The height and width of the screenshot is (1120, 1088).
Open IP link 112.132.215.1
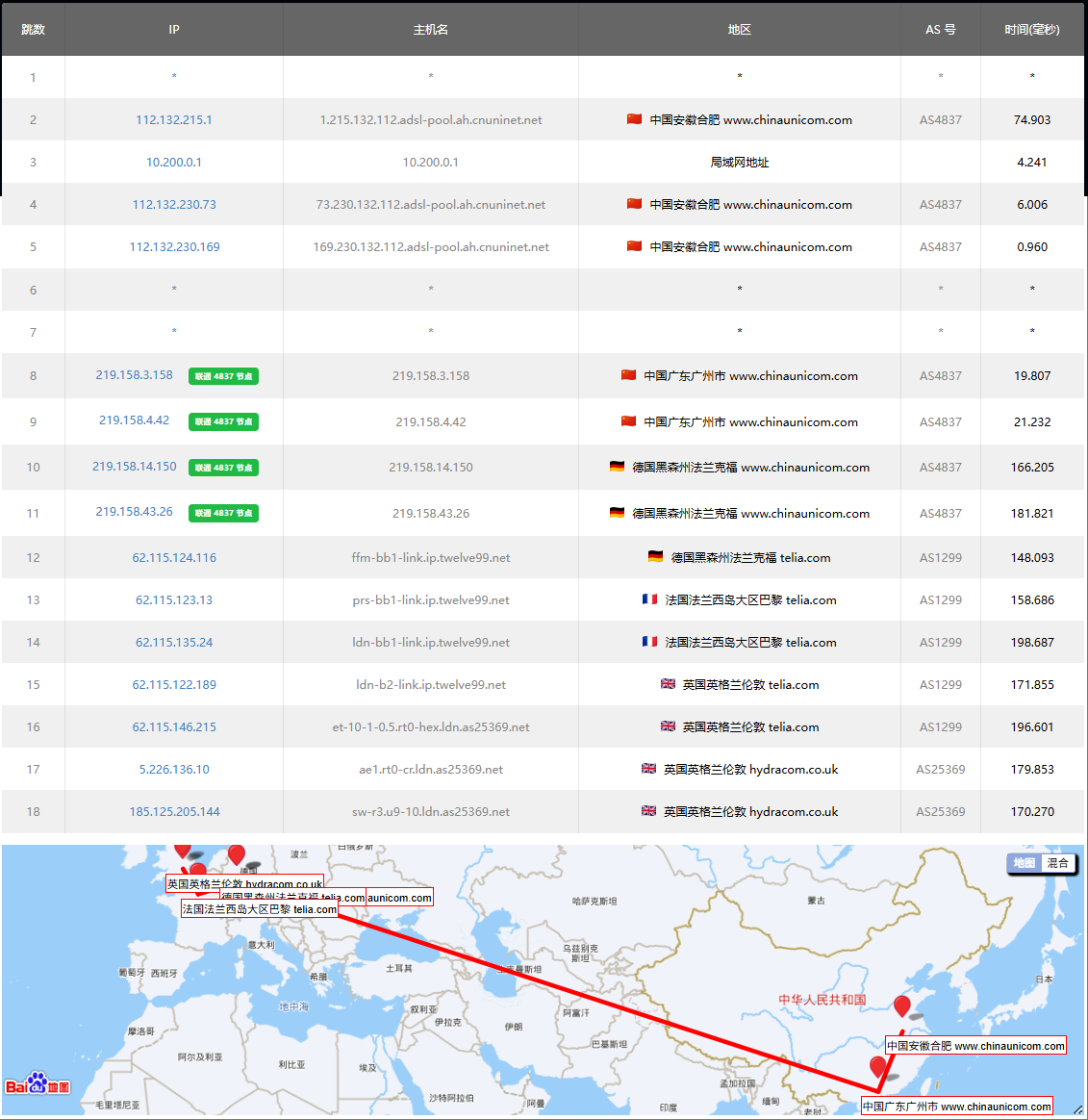(174, 120)
